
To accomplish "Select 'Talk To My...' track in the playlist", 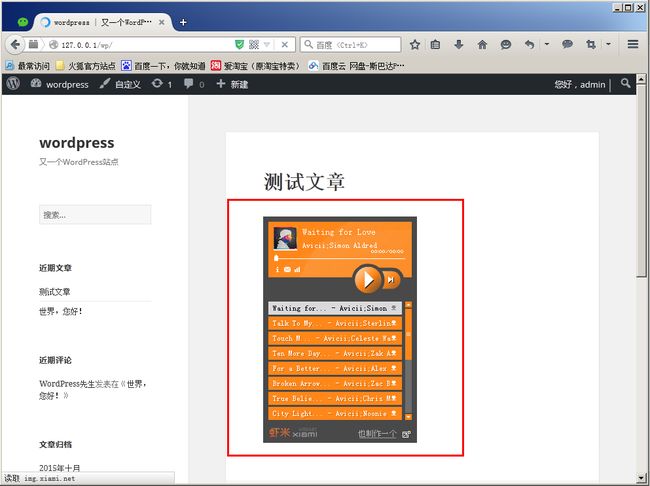I will (x=335, y=323).
